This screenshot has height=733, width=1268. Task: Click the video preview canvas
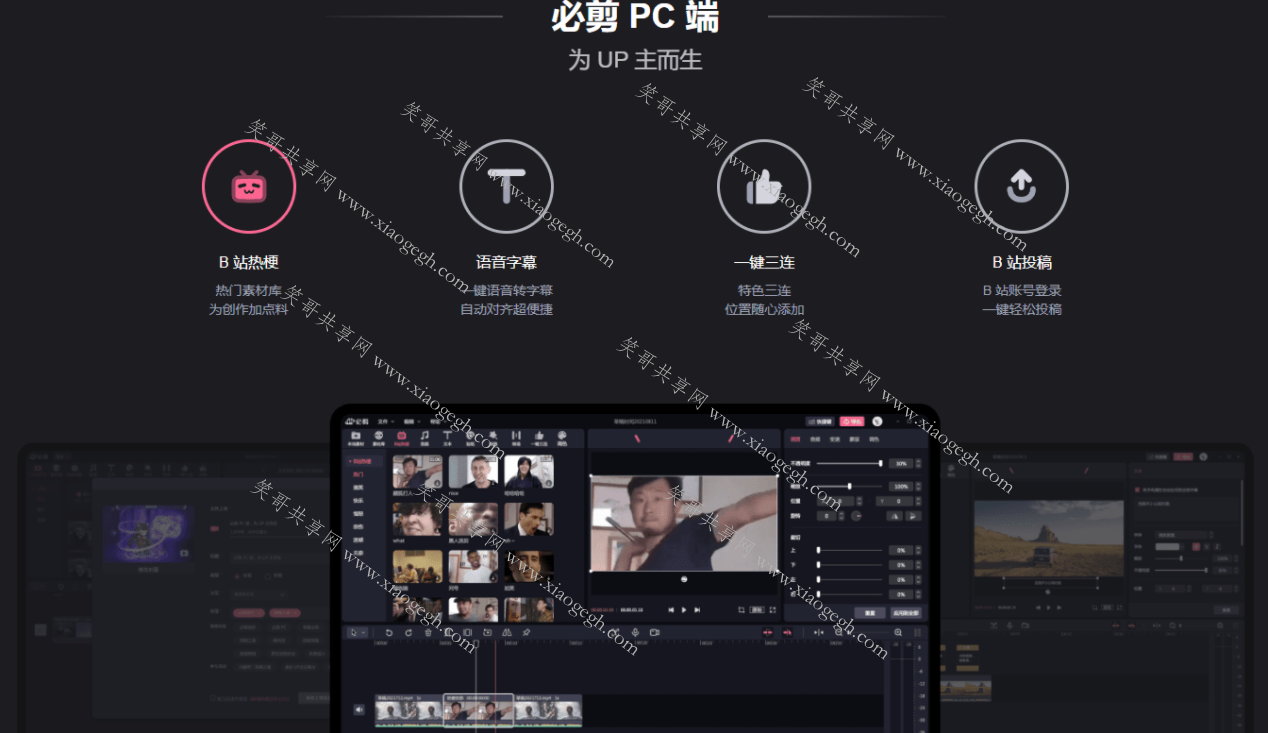pyautogui.click(x=684, y=523)
